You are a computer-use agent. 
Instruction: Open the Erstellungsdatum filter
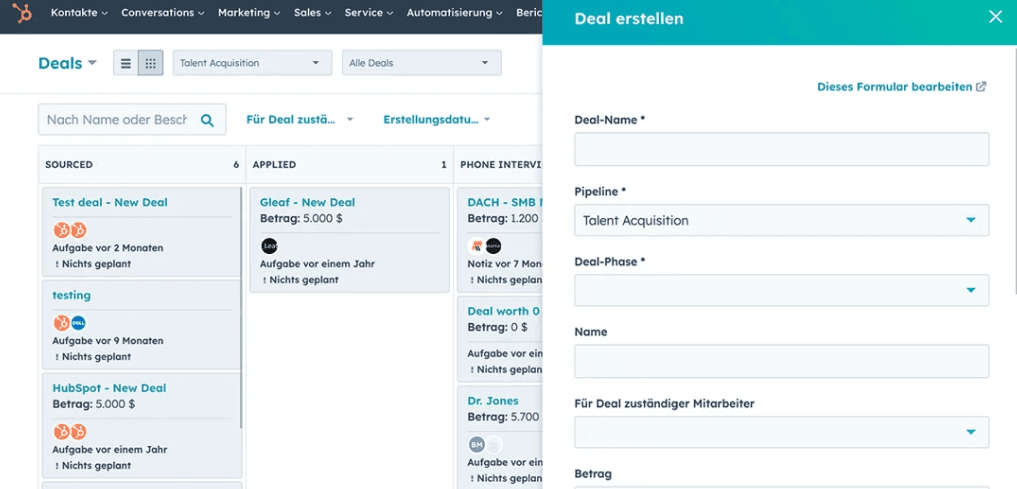(x=436, y=120)
